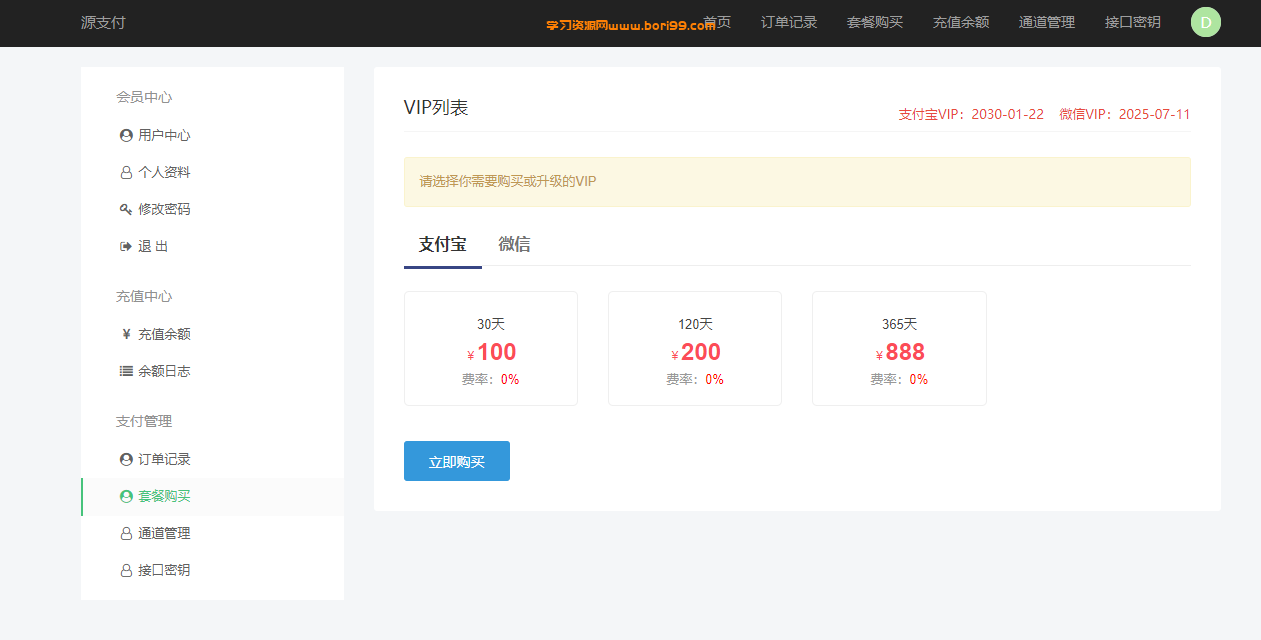The image size is (1261, 640).
Task: Click the 个人资料 person outline icon
Action: coord(126,172)
